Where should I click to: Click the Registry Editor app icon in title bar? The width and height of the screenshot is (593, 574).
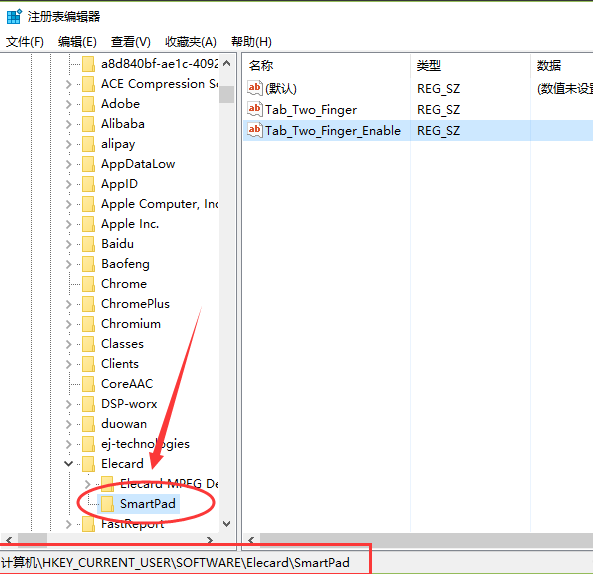tap(14, 17)
